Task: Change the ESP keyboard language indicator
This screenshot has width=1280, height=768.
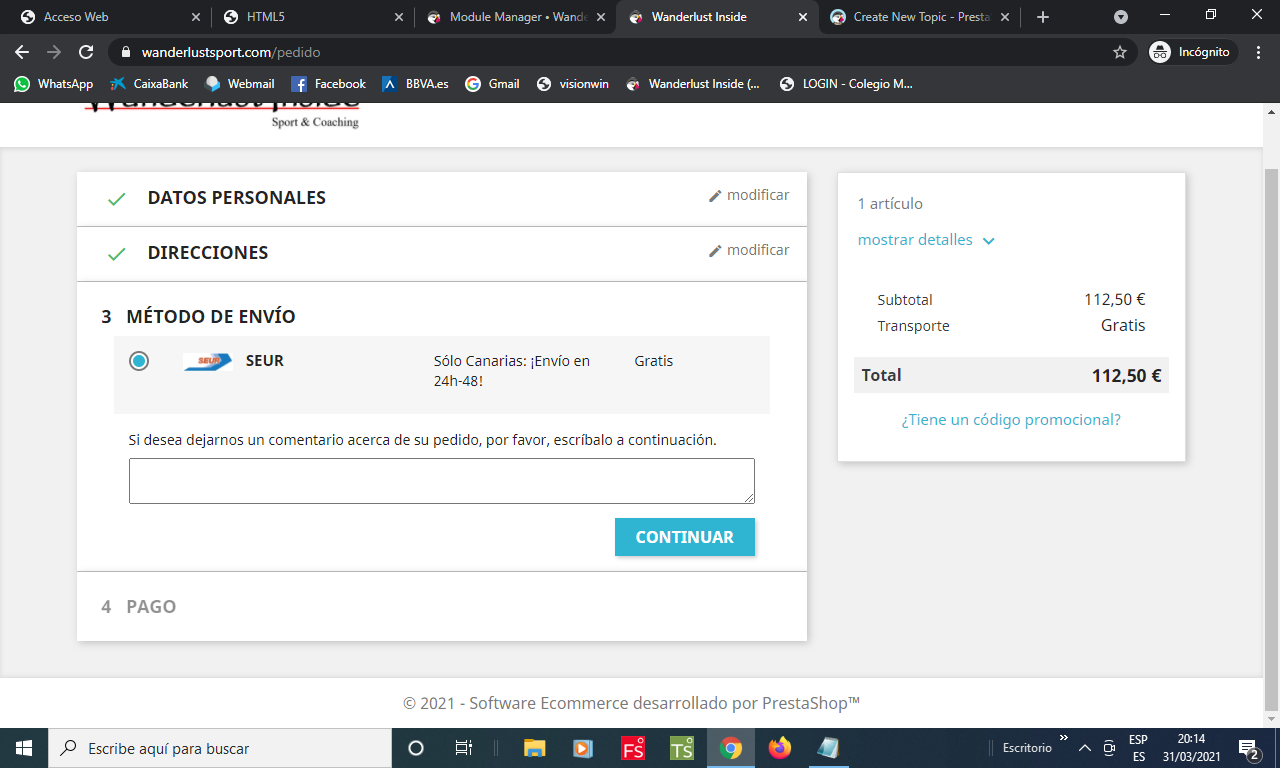Action: tap(1138, 748)
